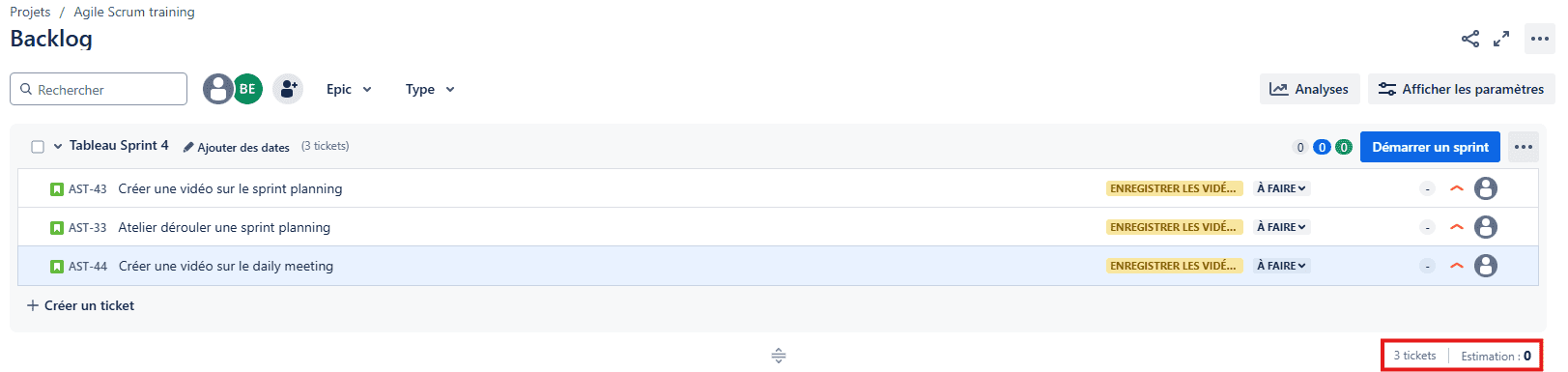Open the backlog more options ellipsis
The width and height of the screenshot is (1568, 372).
[1540, 39]
